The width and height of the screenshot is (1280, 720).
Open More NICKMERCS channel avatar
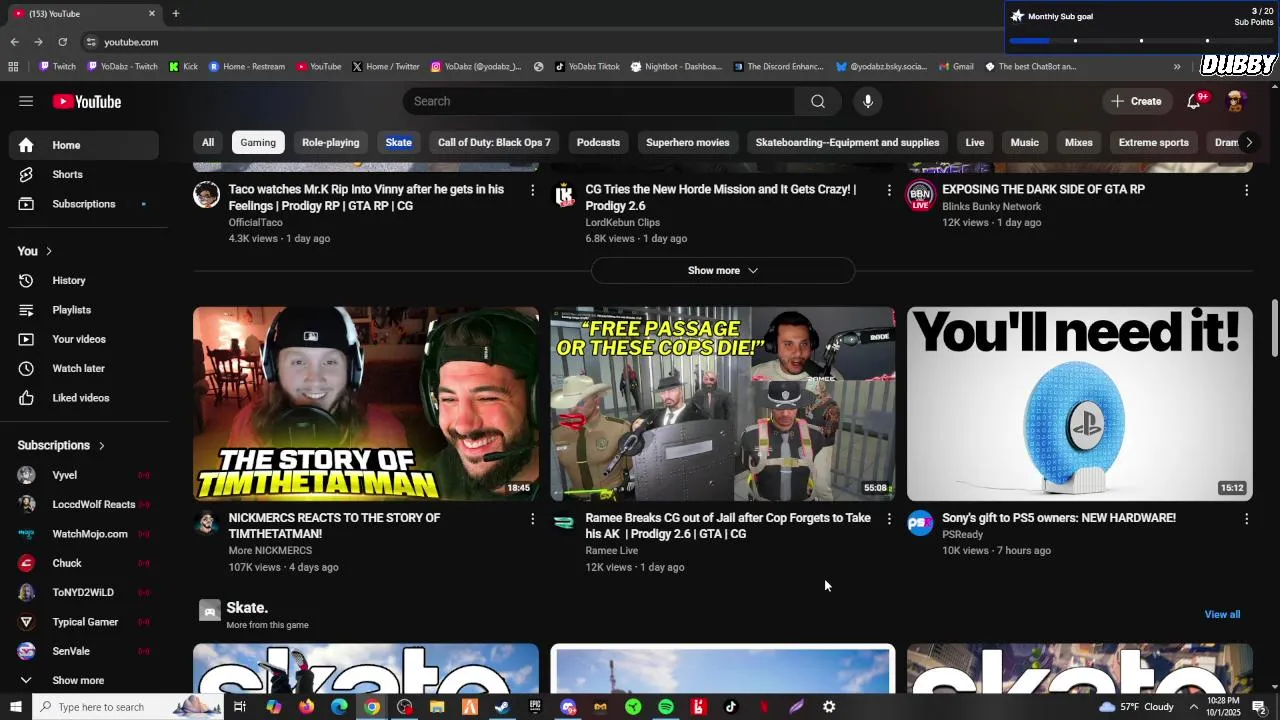tap(206, 523)
